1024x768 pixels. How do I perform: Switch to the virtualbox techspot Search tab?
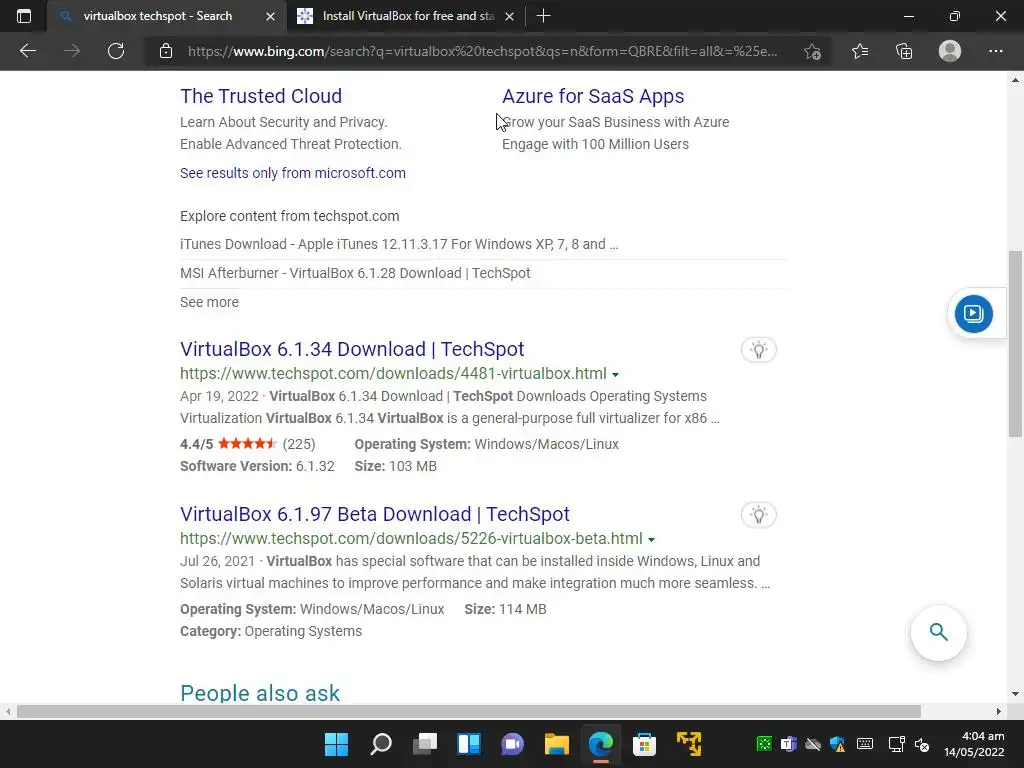click(x=157, y=16)
